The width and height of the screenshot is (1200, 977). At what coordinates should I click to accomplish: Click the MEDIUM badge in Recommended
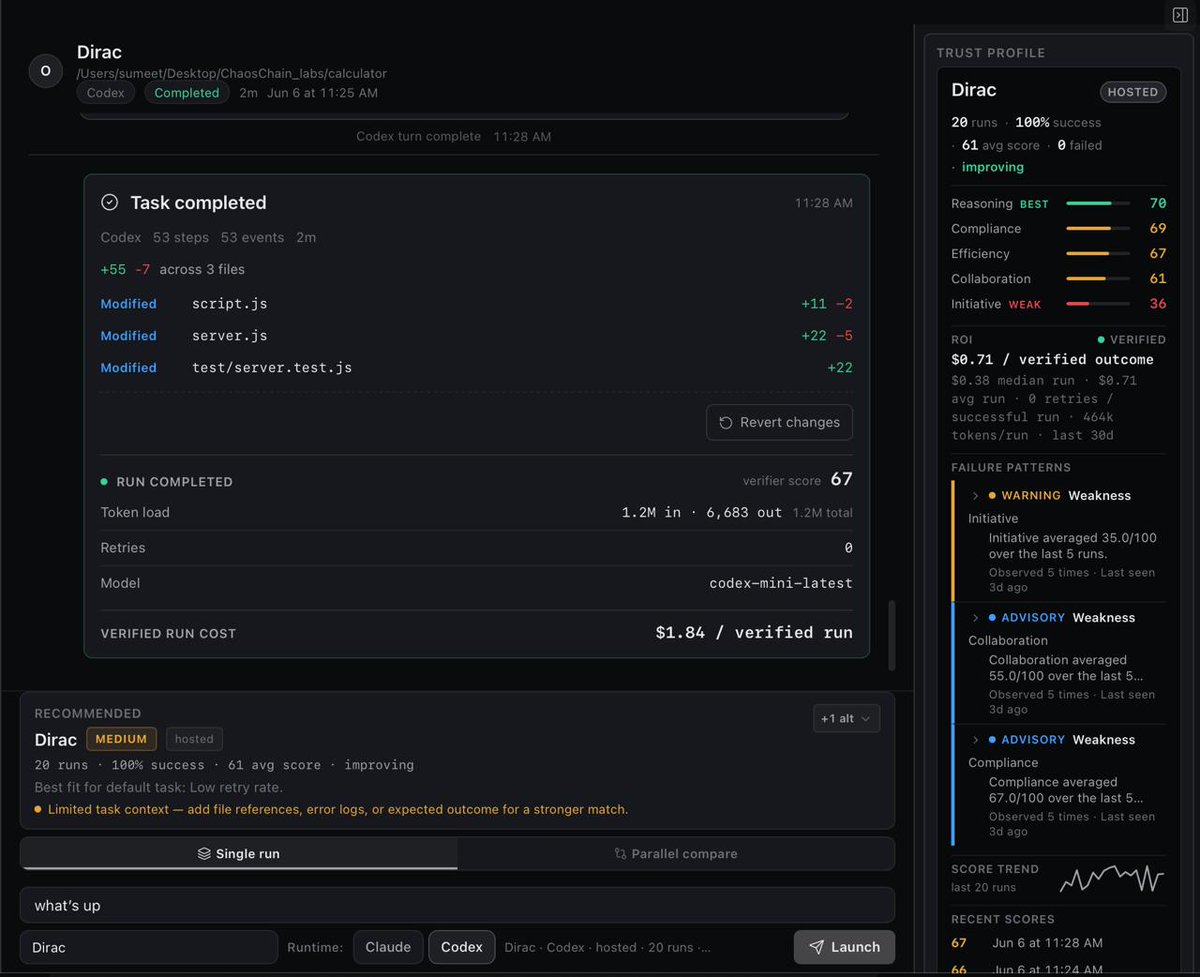pos(122,739)
